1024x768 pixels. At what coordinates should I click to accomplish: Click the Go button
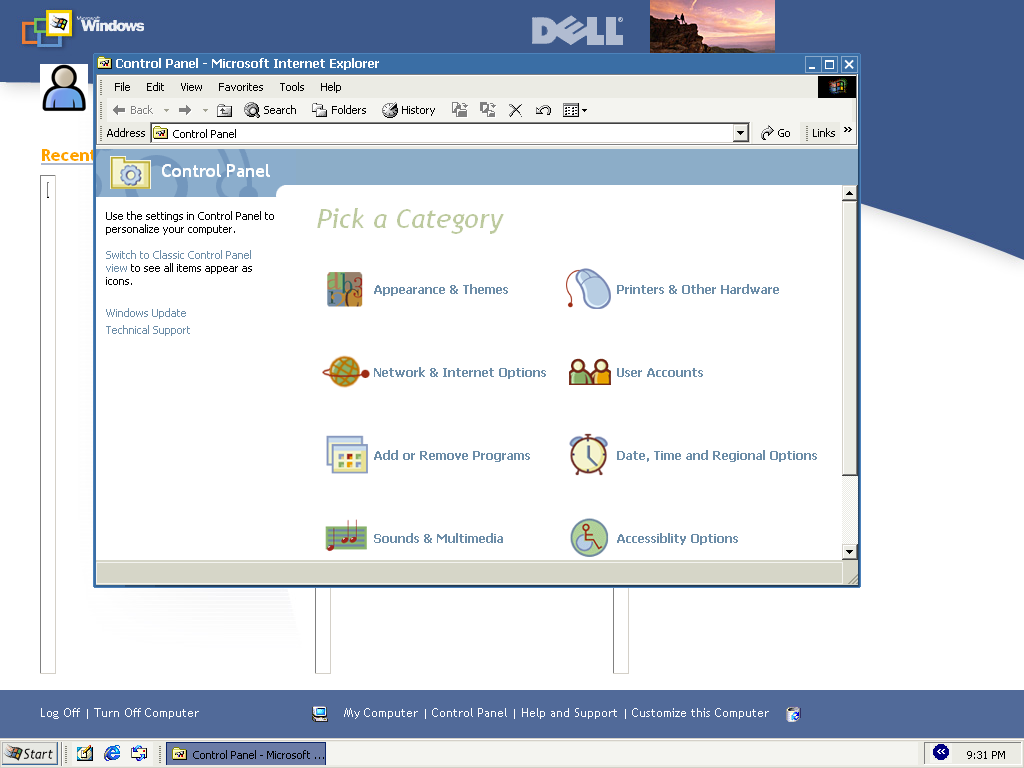coord(776,133)
